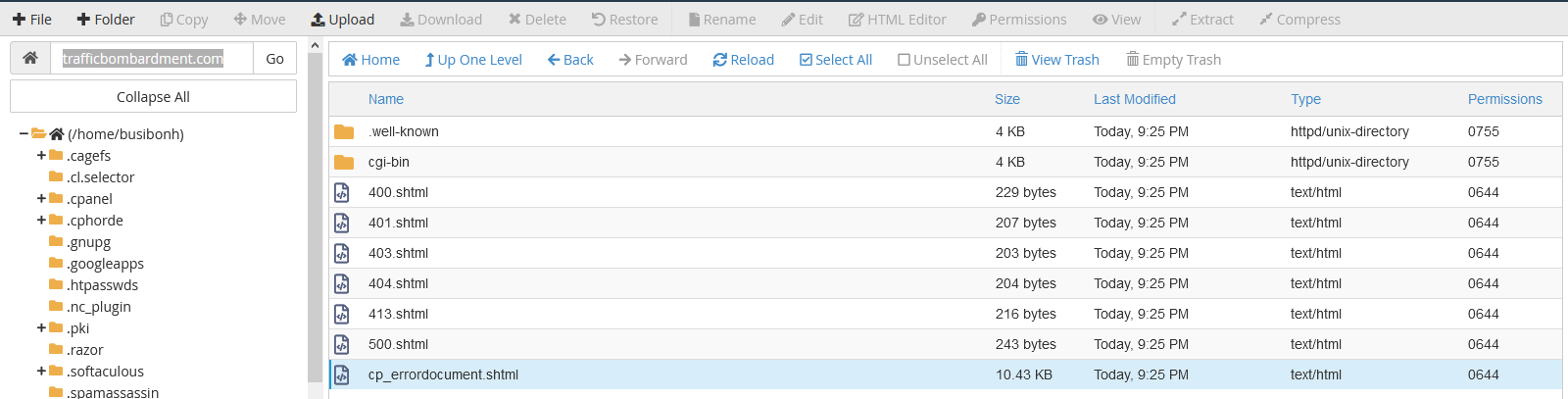This screenshot has width=1568, height=399.
Task: Expand the .softaculous folder node
Action: click(41, 372)
